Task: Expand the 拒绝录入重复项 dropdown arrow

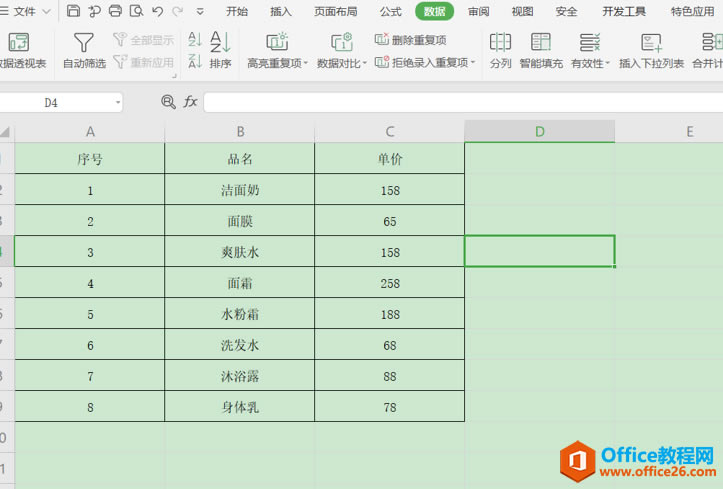Action: coord(473,62)
